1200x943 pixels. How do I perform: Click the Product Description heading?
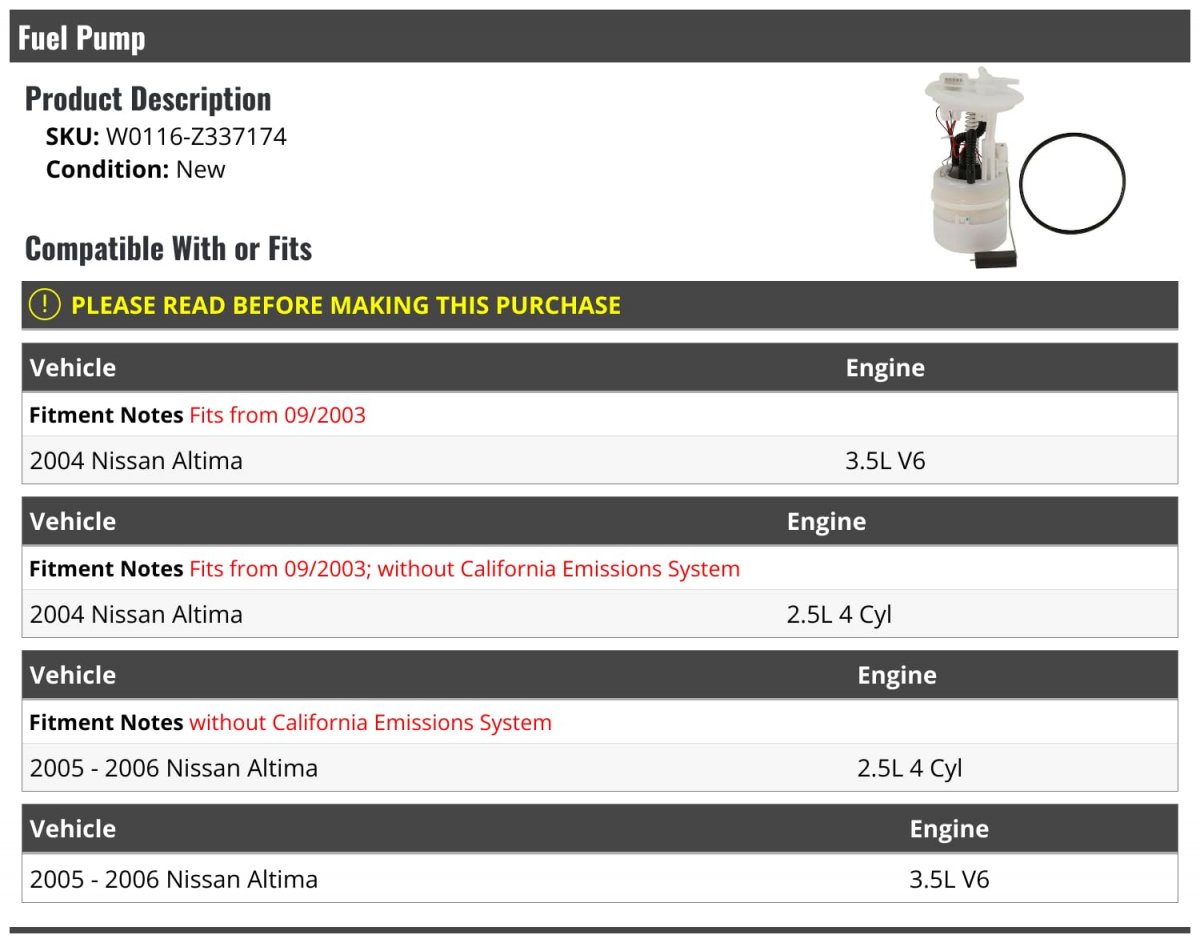click(x=148, y=99)
